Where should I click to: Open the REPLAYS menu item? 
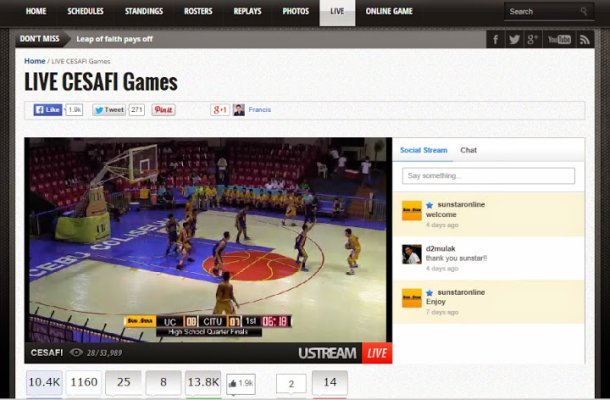tap(247, 11)
